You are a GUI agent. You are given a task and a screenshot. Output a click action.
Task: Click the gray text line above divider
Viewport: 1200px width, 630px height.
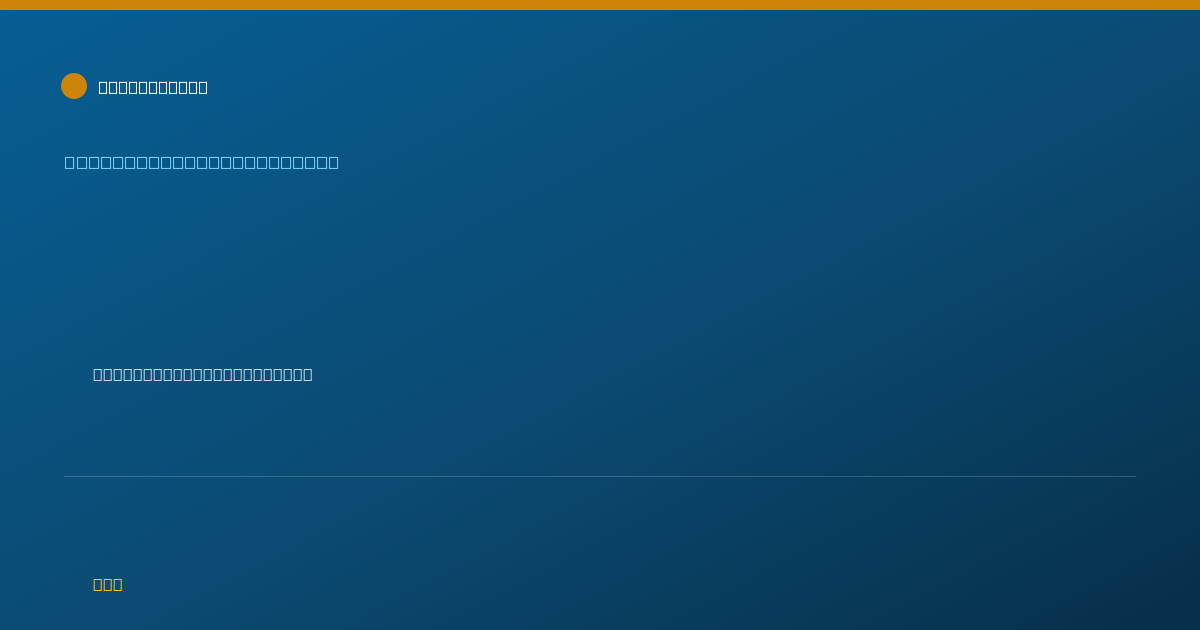click(x=203, y=374)
